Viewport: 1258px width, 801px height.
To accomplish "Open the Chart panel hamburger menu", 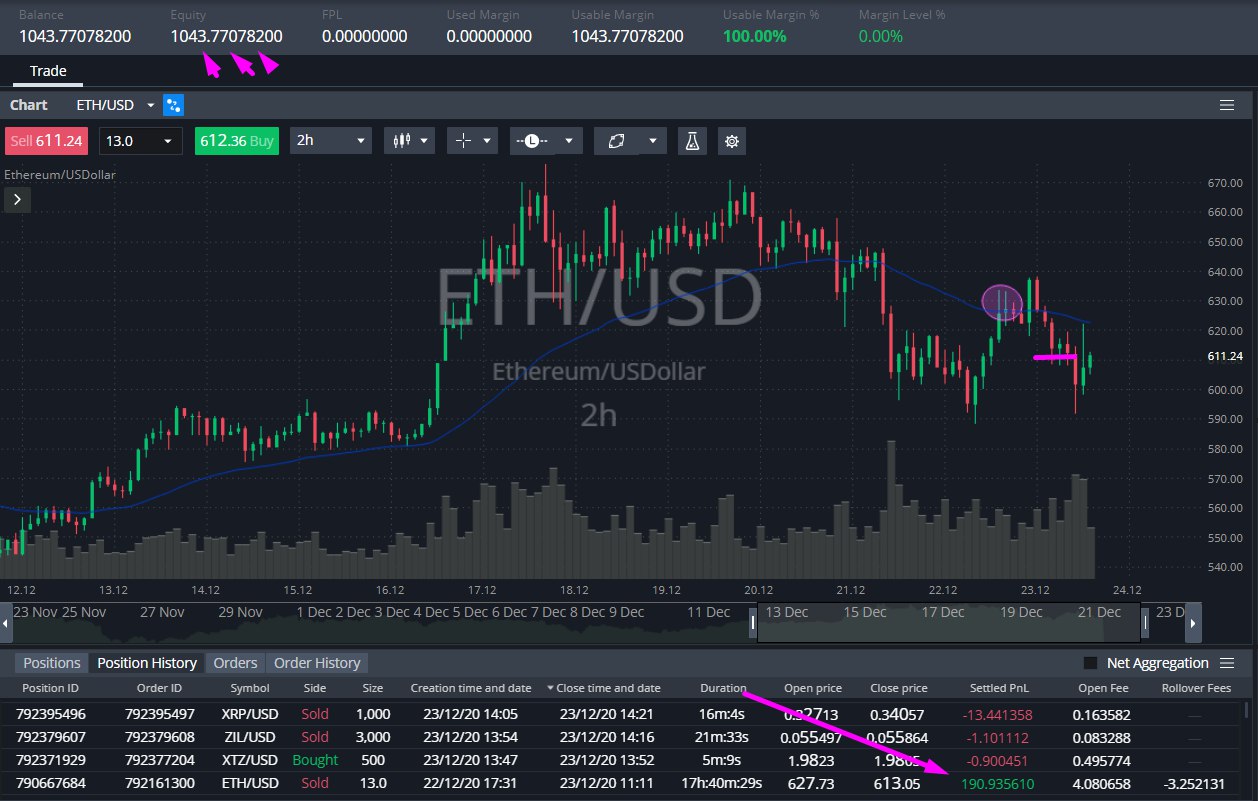I will click(x=1227, y=105).
